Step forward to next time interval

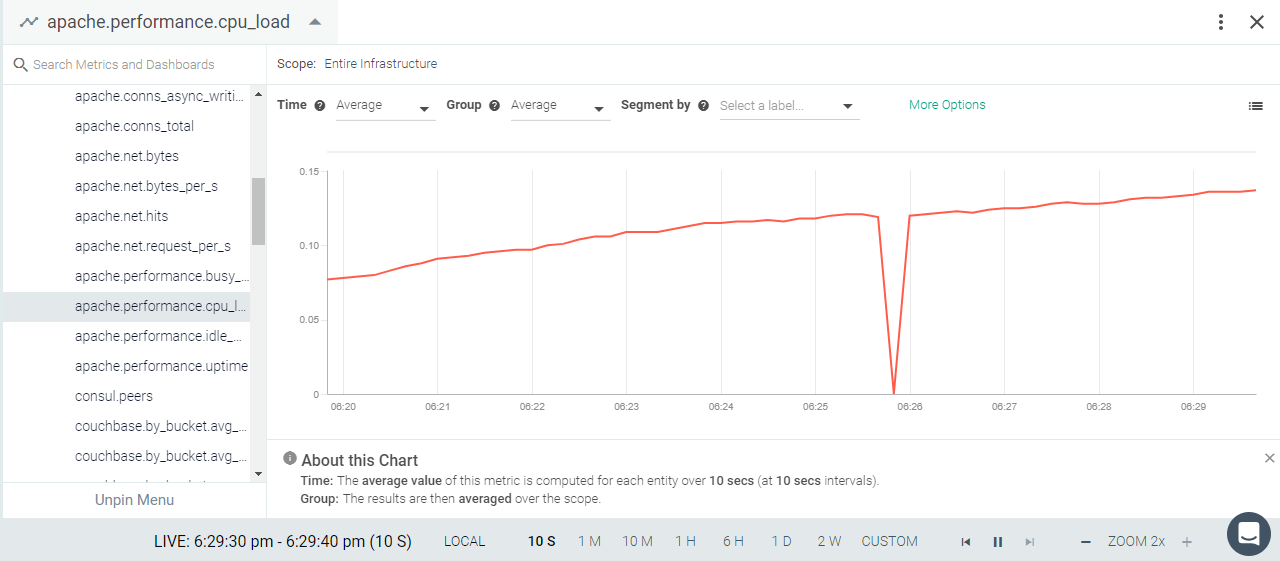(x=1029, y=542)
